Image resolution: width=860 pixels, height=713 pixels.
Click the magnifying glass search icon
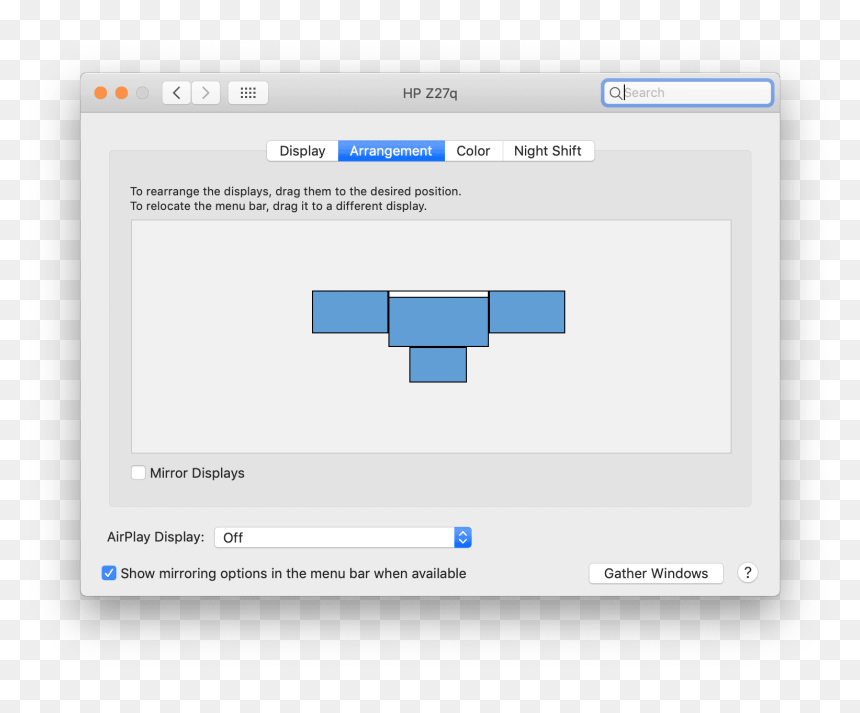coord(615,93)
